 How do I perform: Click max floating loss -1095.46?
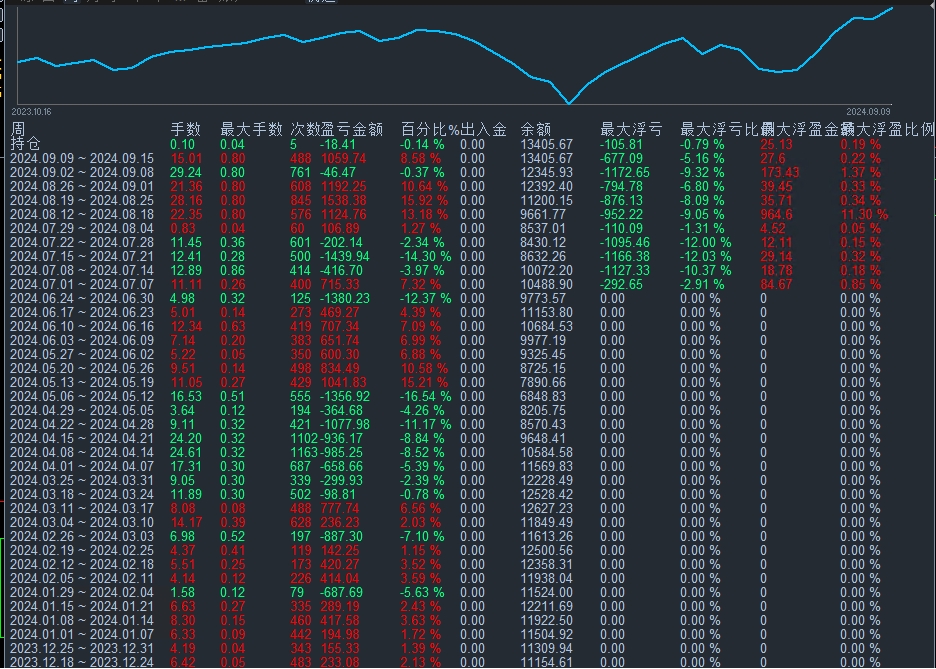pyautogui.click(x=624, y=242)
